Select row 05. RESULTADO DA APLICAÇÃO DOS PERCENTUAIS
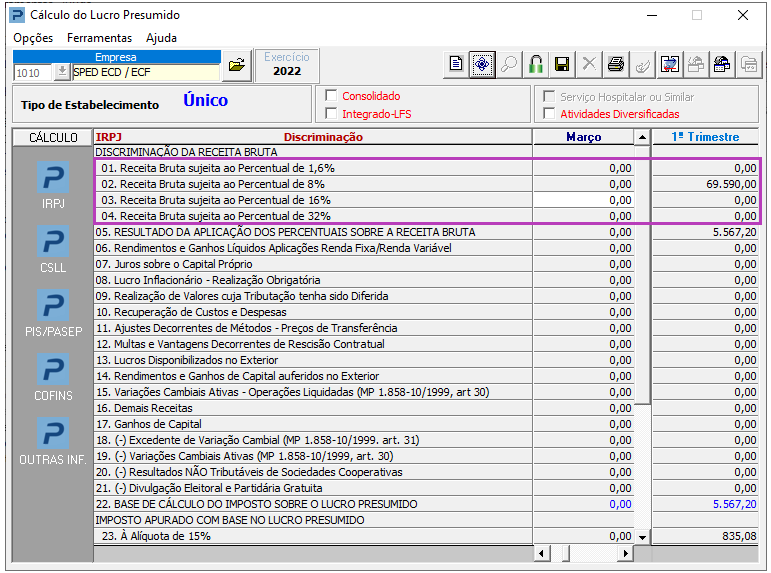The image size is (771, 573). coord(313,232)
